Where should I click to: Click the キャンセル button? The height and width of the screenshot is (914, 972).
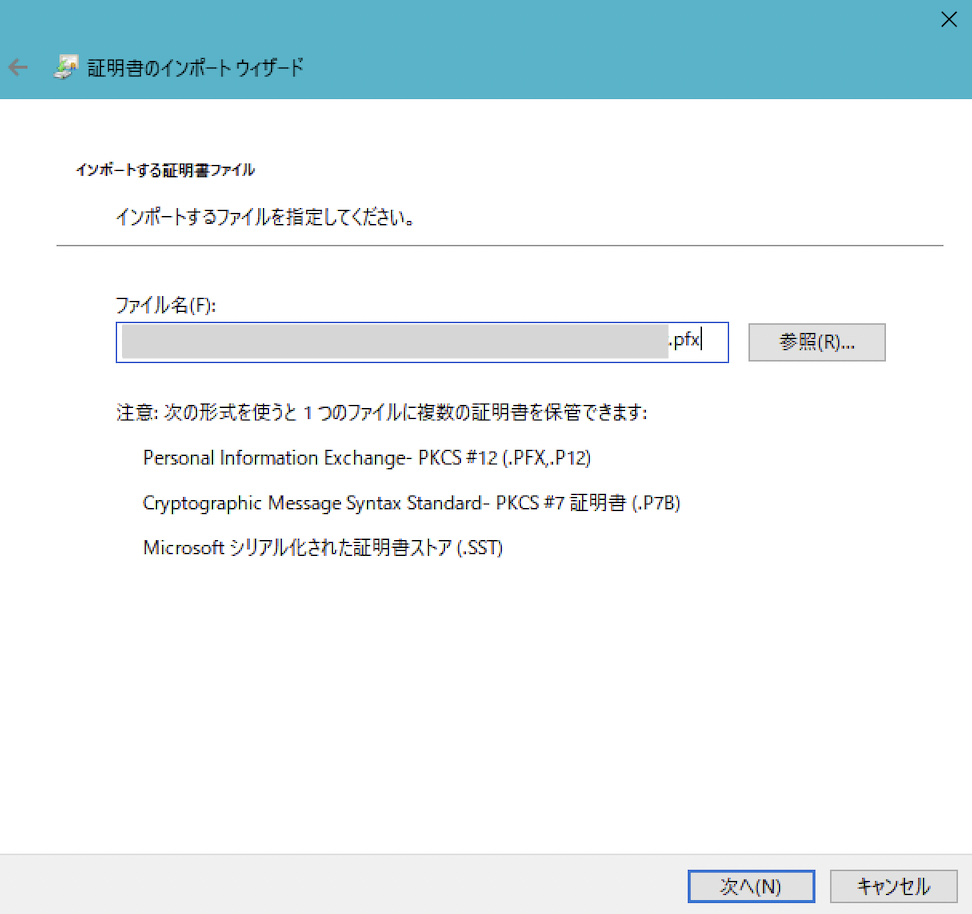click(893, 886)
